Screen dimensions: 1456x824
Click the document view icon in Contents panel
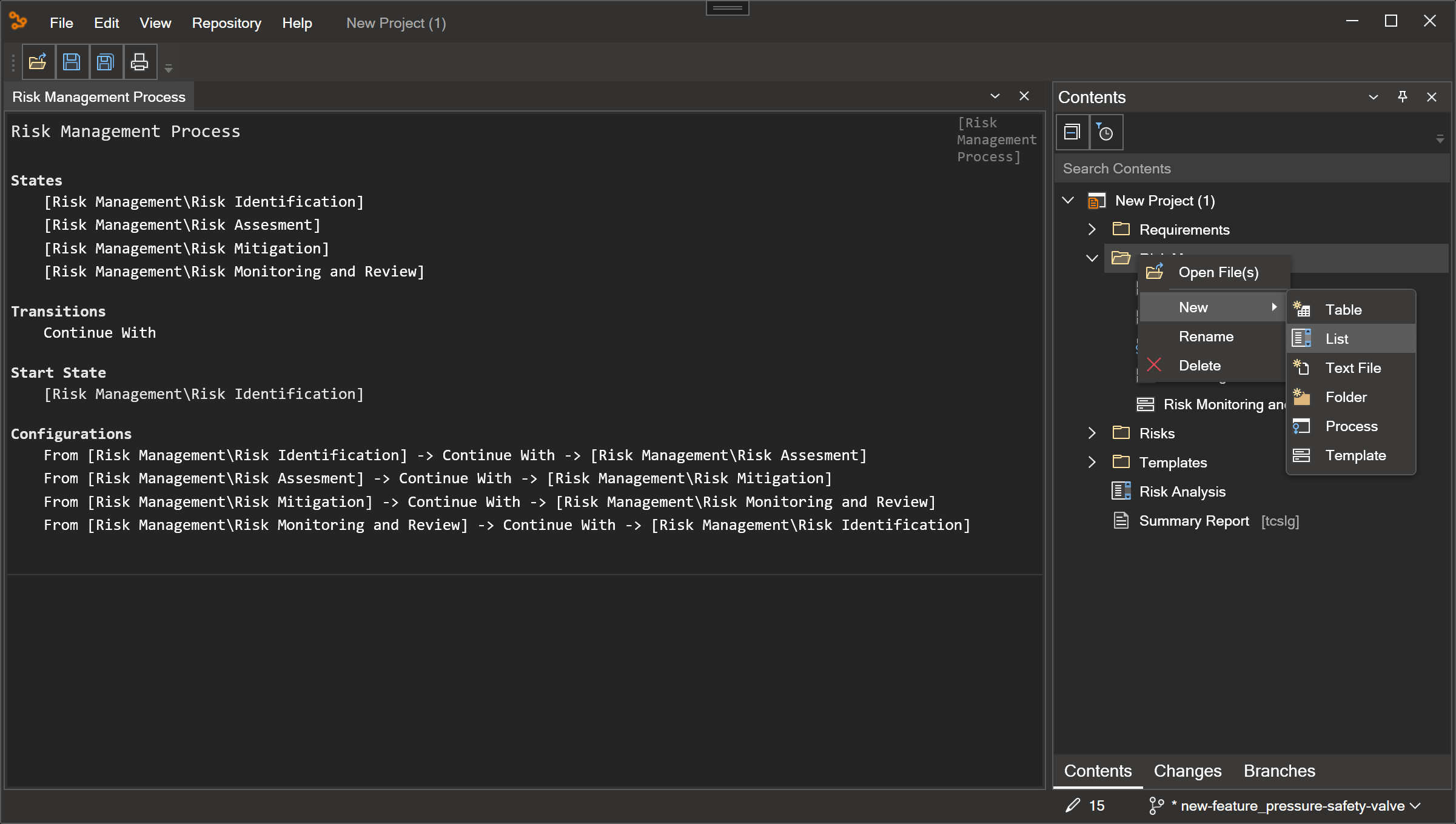(1071, 132)
